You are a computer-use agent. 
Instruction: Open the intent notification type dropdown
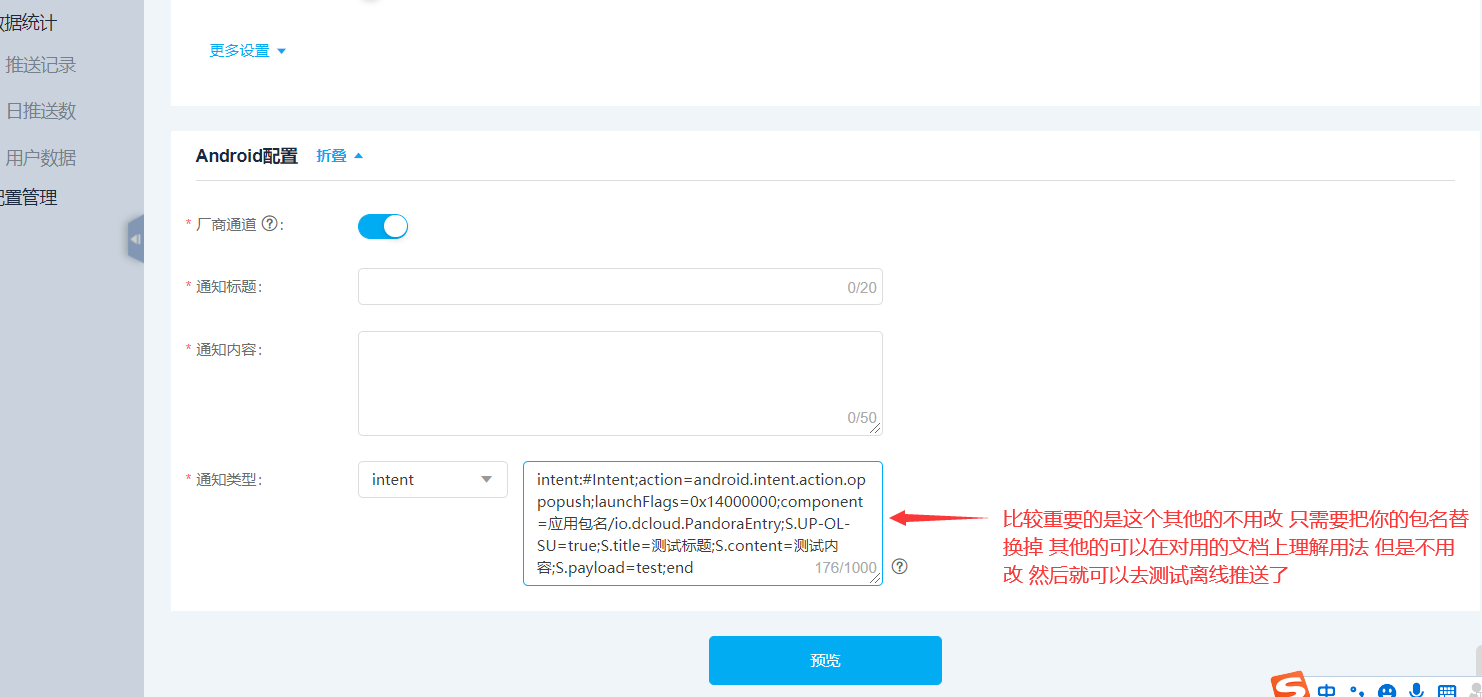[x=433, y=479]
